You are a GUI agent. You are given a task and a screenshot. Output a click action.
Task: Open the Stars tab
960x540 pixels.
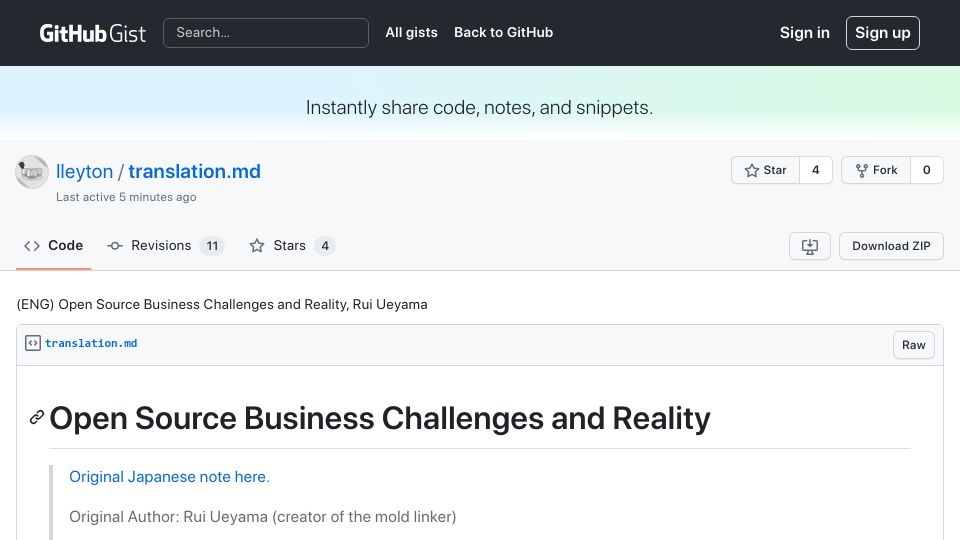[292, 246]
